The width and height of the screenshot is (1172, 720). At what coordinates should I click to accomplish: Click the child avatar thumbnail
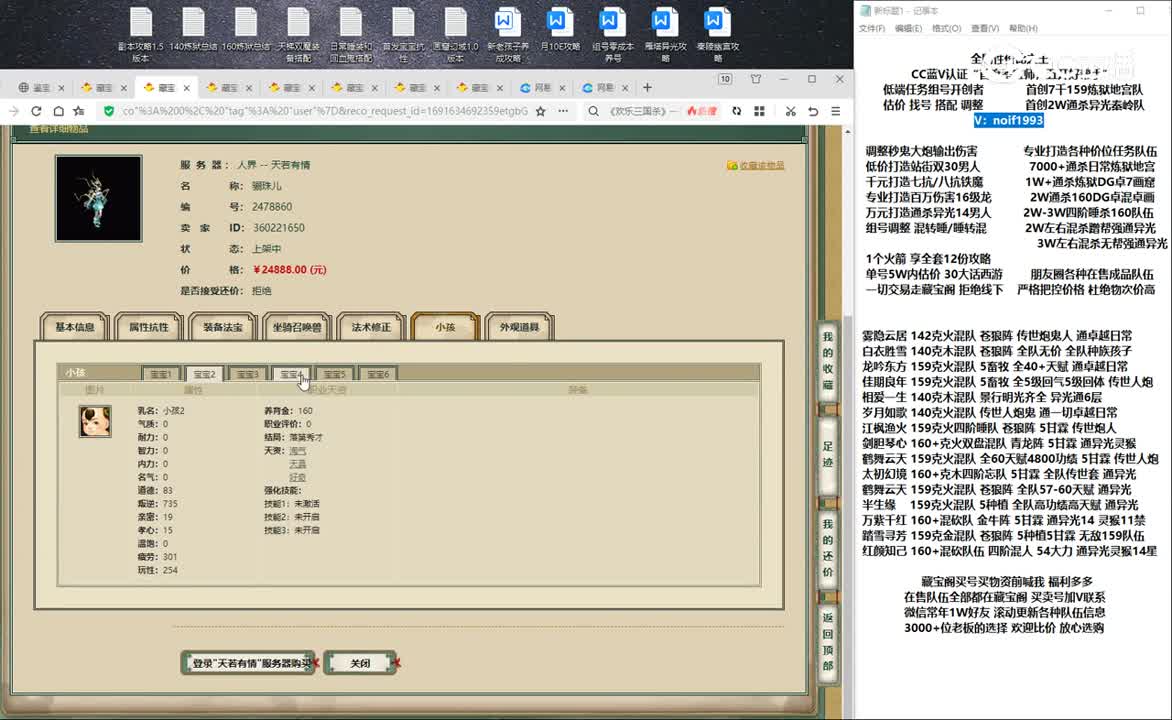click(x=95, y=421)
